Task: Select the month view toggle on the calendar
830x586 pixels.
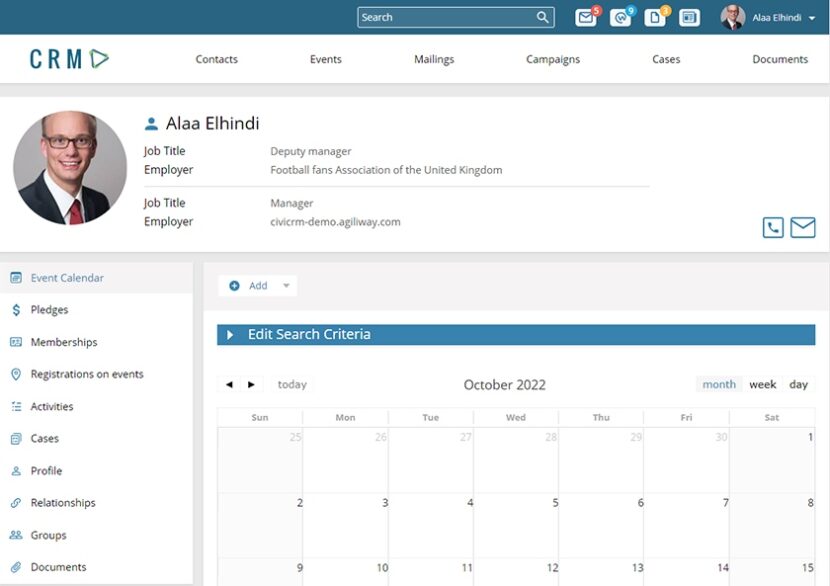Action: point(718,383)
